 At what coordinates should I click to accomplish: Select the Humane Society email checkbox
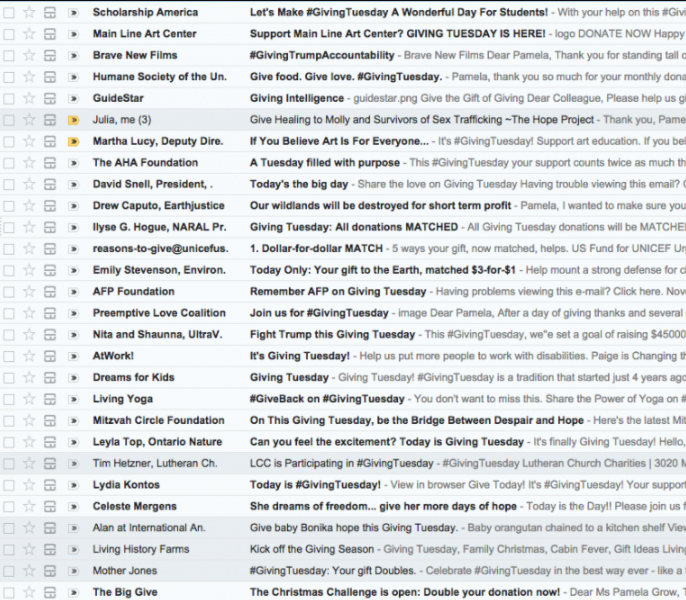[x=9, y=77]
